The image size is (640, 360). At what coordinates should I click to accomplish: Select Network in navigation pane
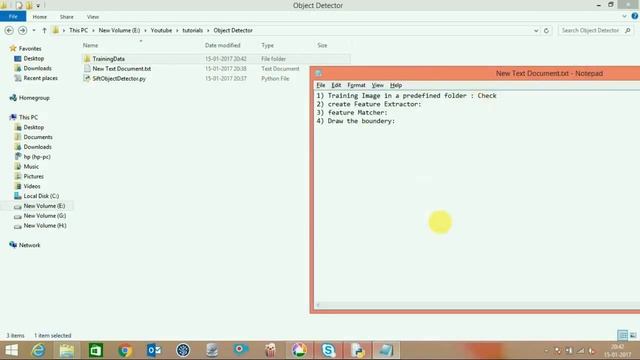(x=29, y=245)
